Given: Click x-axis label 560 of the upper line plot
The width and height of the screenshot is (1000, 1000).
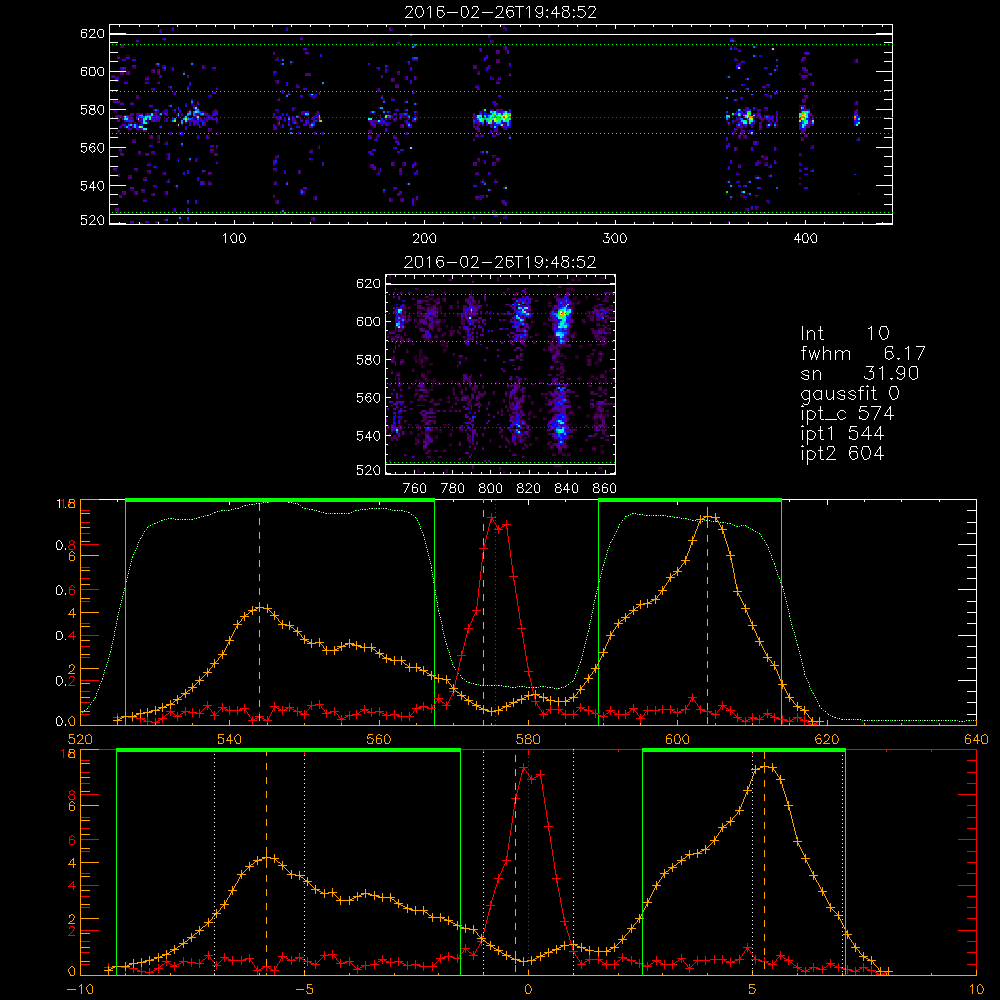Looking at the screenshot, I should coord(379,739).
